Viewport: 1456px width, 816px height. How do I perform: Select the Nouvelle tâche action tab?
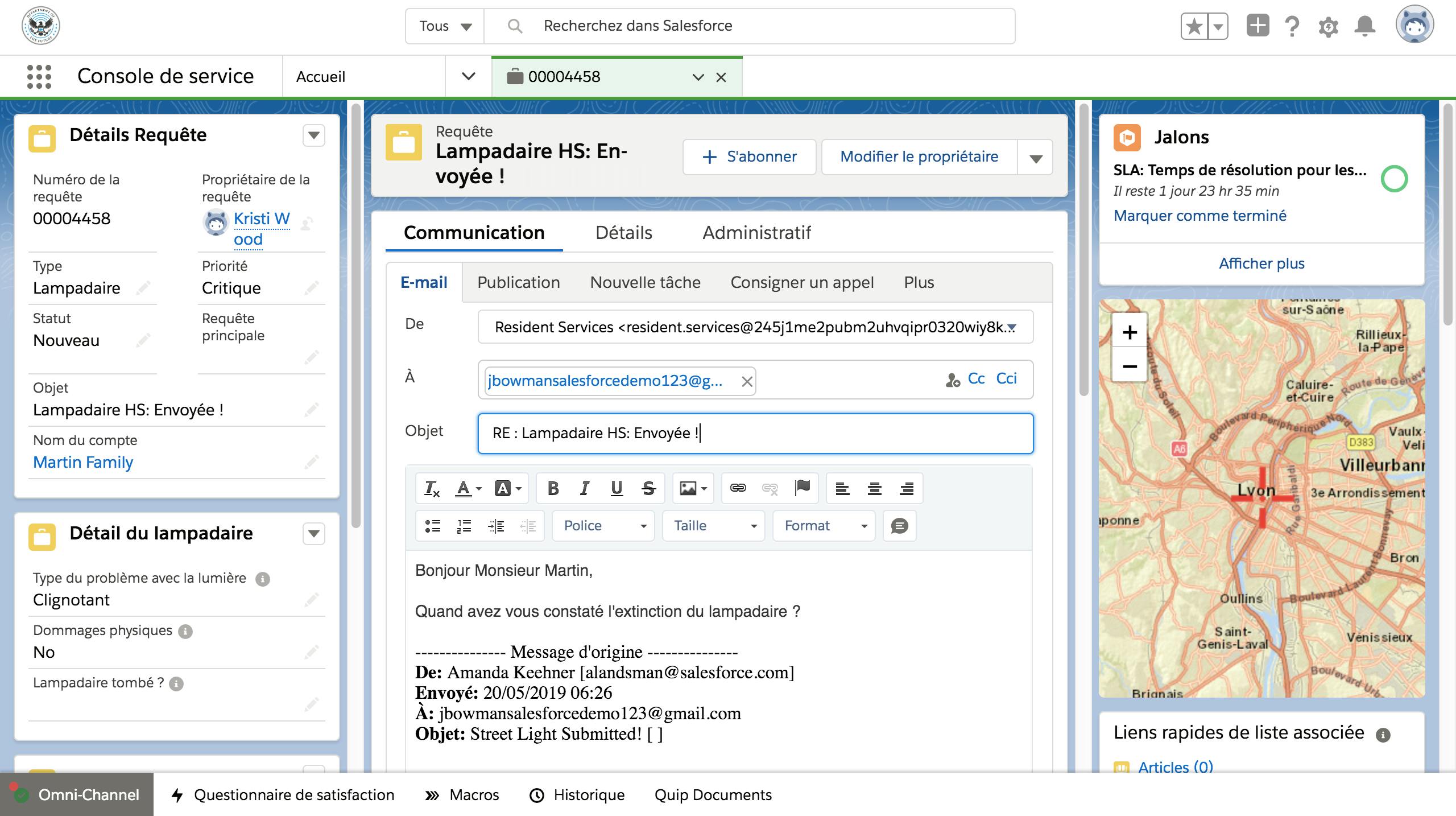pos(645,283)
